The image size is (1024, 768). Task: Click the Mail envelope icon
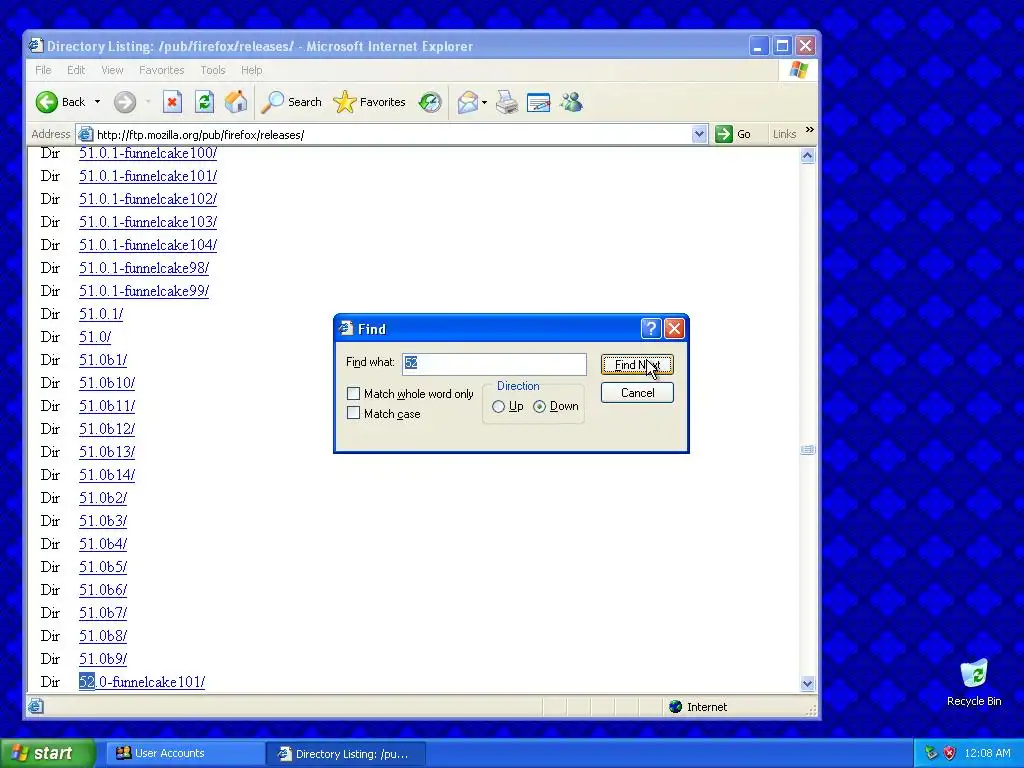(468, 102)
